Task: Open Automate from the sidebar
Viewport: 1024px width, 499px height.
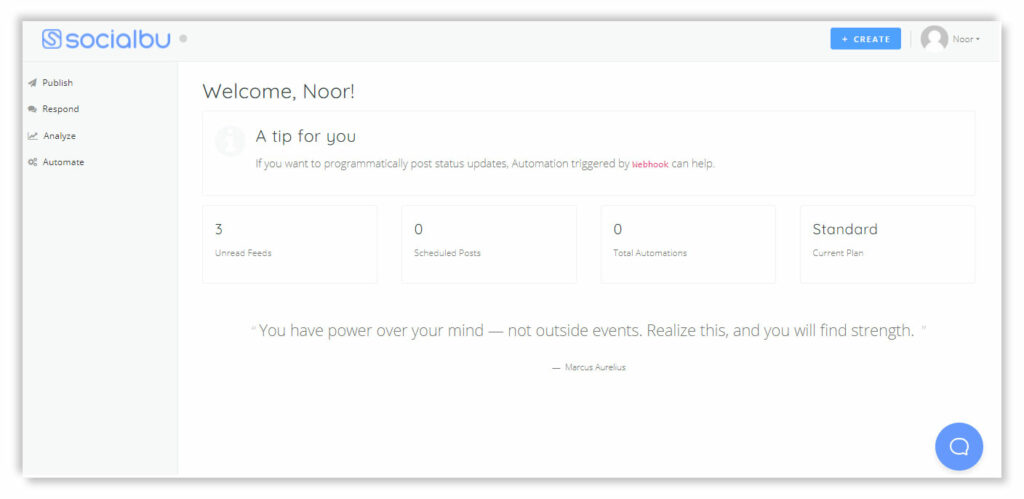Action: tap(63, 162)
